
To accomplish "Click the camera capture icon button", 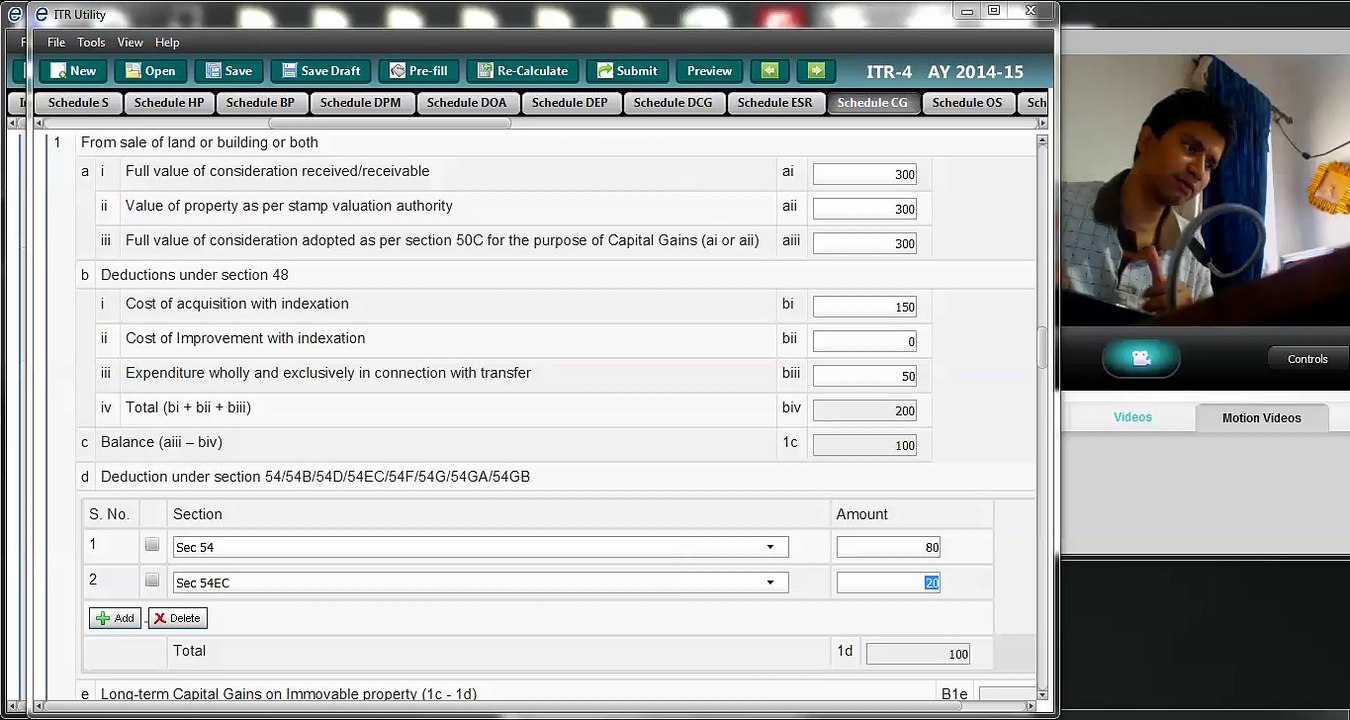I will (x=1141, y=358).
